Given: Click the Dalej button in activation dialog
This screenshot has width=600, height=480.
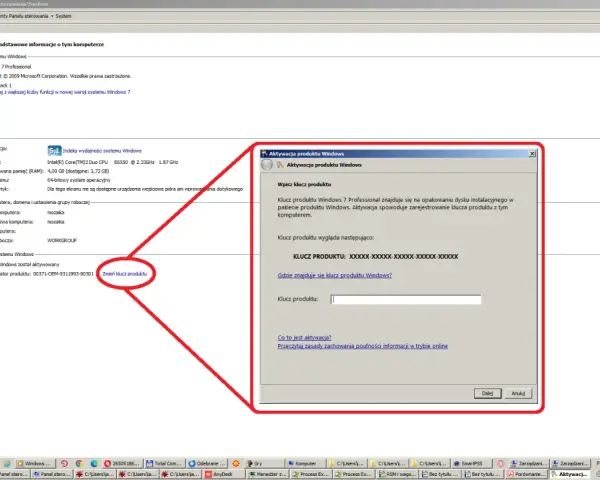Looking at the screenshot, I should coord(488,393).
